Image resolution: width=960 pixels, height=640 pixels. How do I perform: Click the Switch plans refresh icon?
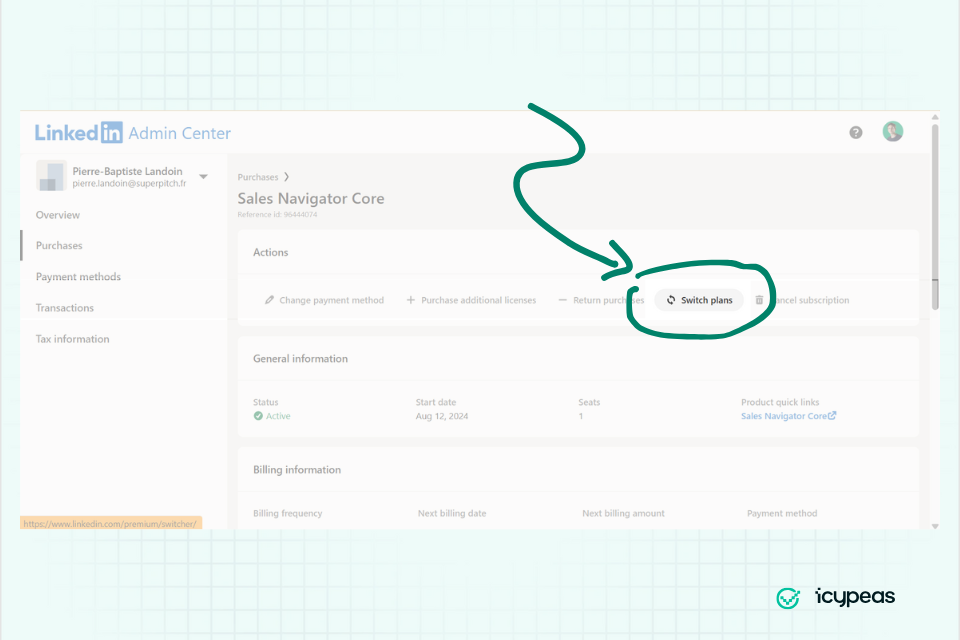click(671, 300)
